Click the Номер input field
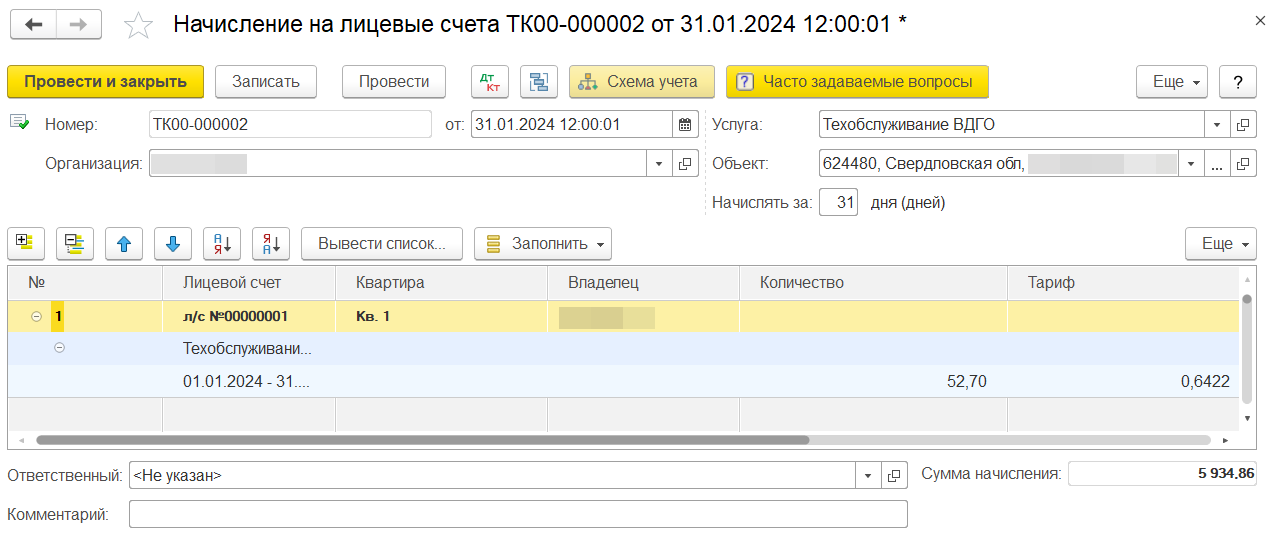 tap(290, 125)
